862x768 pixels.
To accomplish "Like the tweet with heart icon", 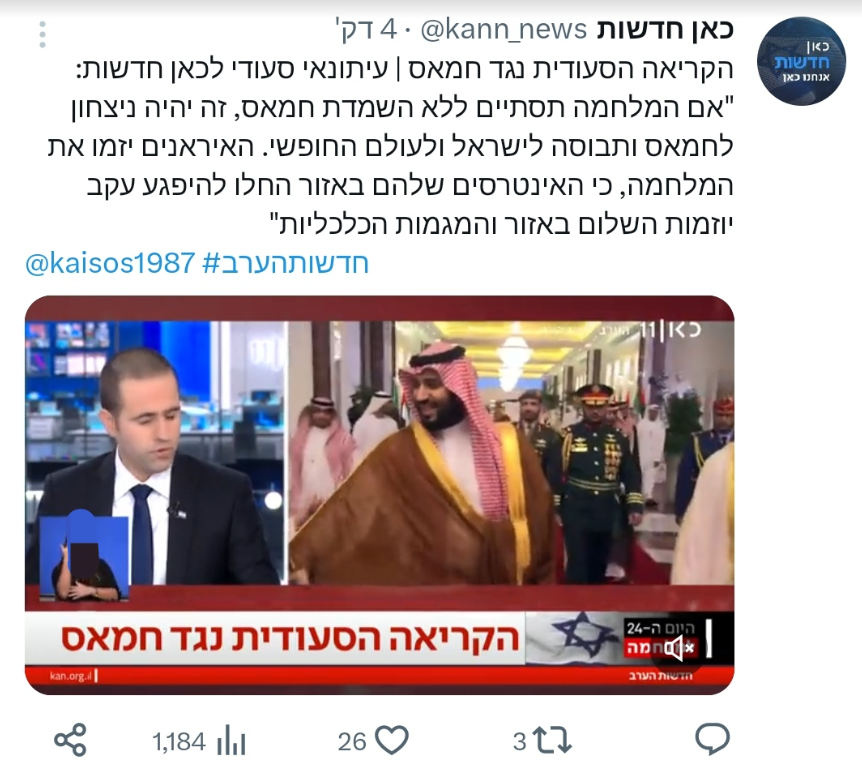I will (x=391, y=740).
